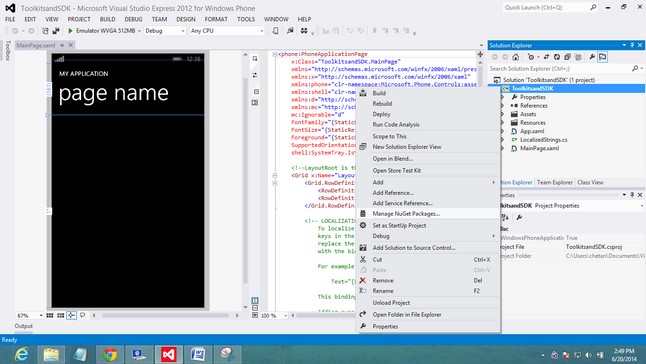Switch to the Class View tab
The image size is (646, 364).
point(590,182)
